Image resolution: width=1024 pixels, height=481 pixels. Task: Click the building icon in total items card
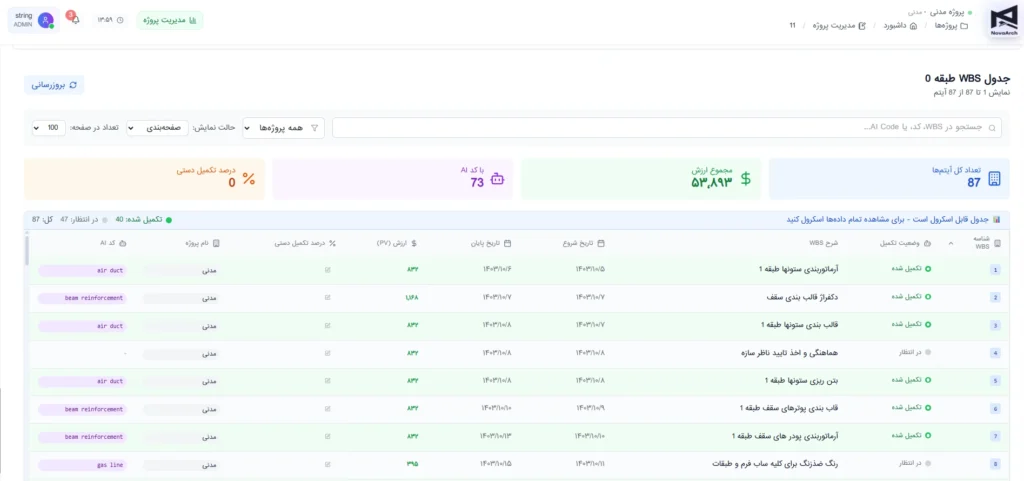click(x=994, y=179)
